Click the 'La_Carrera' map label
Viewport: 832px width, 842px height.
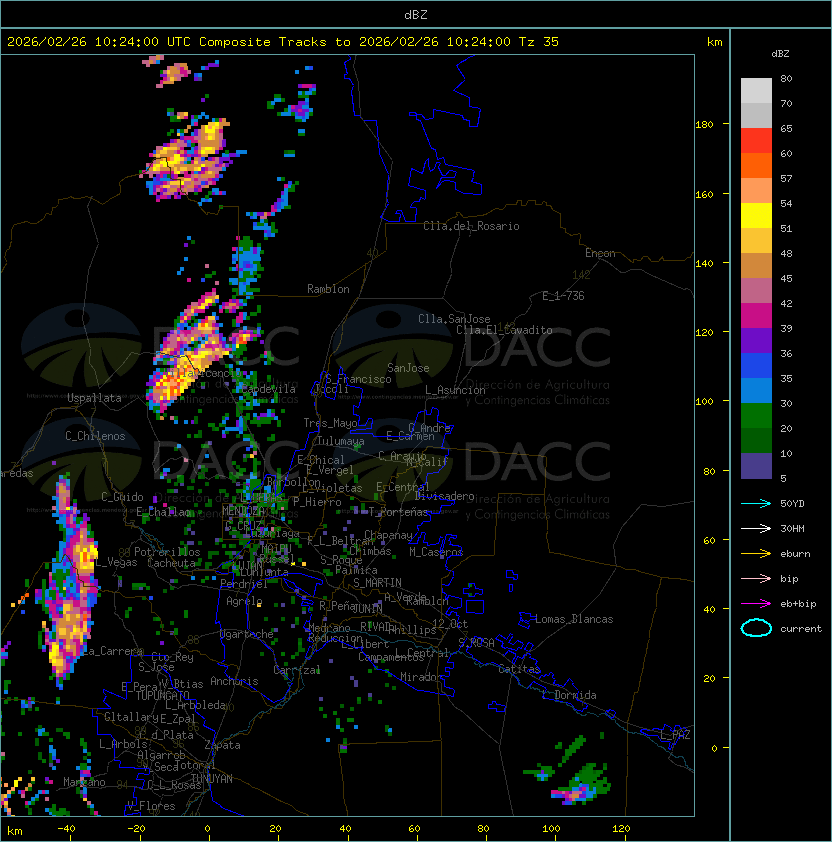(x=113, y=651)
